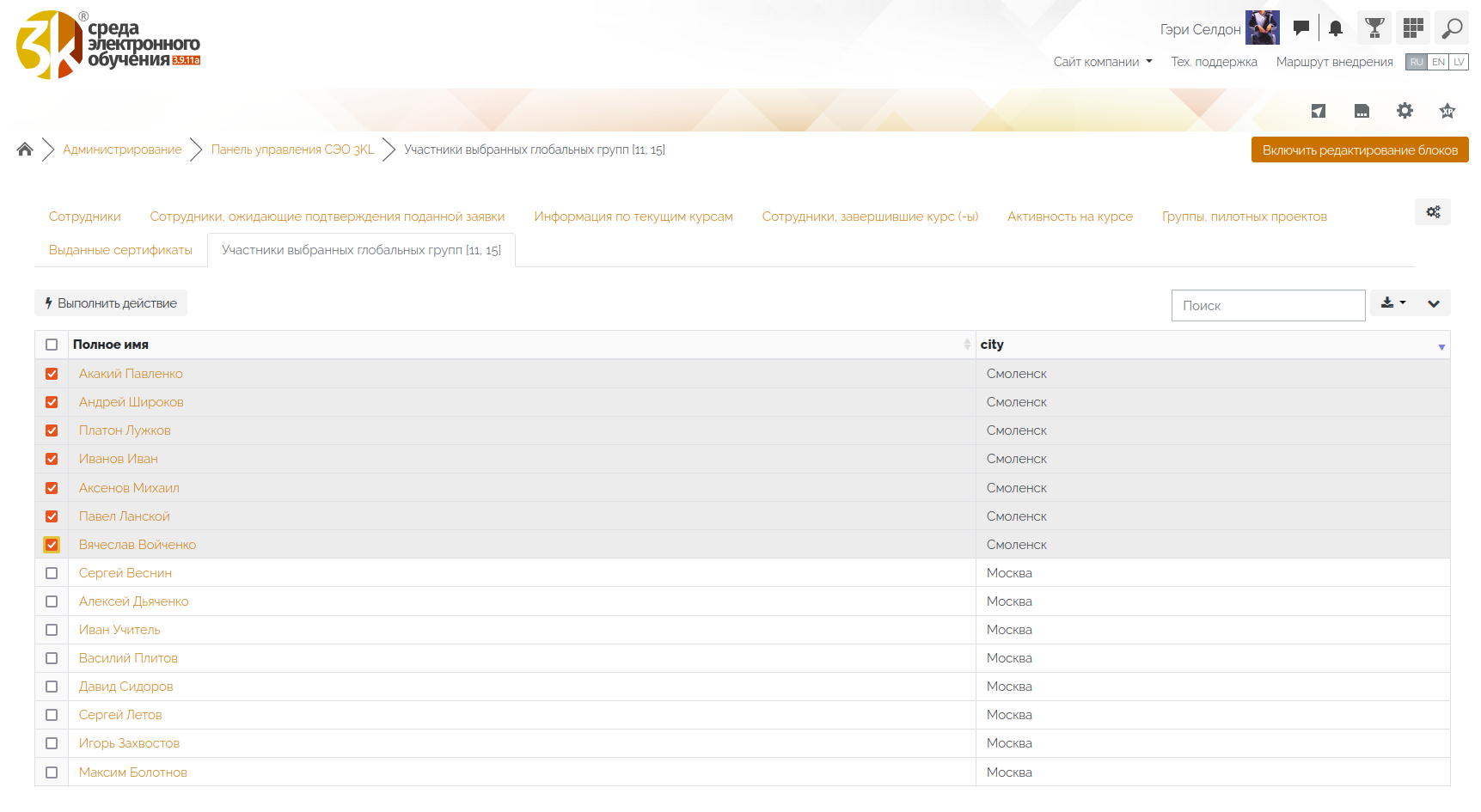Screen dimensions: 1481x812
Task: Open the Активность на курсе tab
Action: click(x=1069, y=217)
